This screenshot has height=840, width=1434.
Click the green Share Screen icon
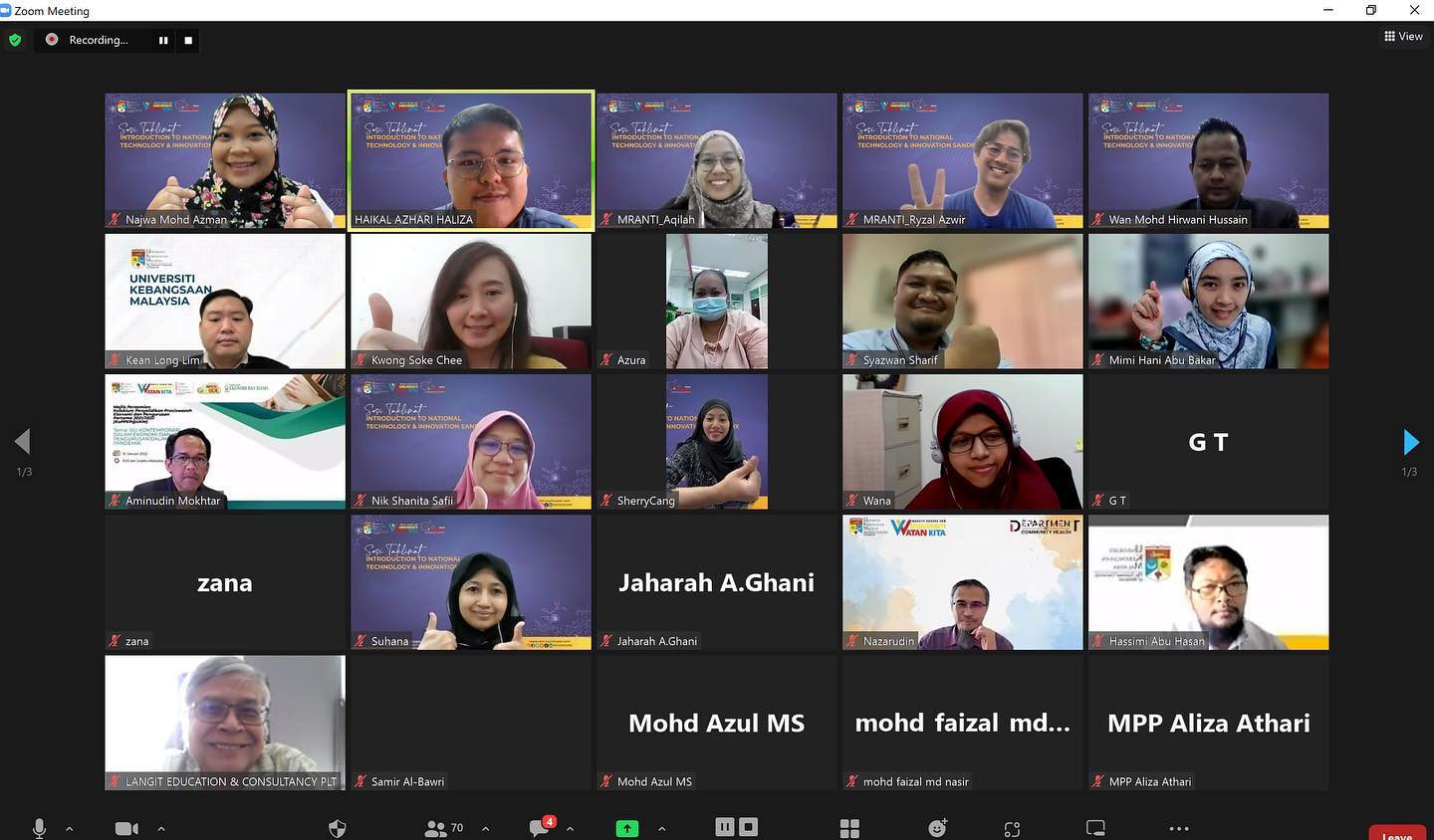click(627, 828)
